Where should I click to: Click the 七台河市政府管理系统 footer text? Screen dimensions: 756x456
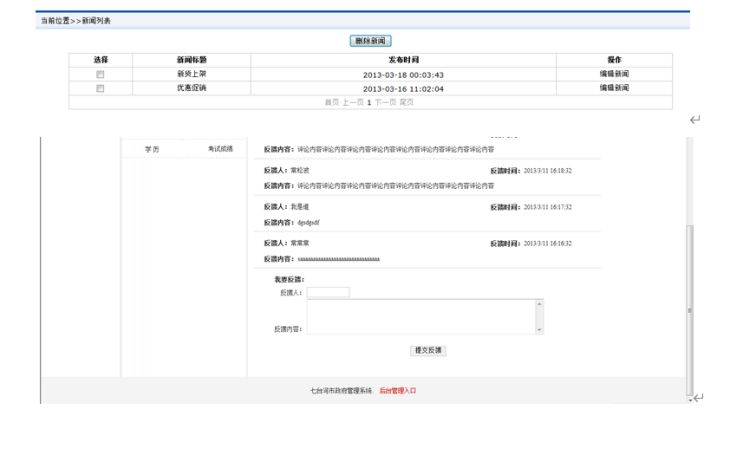[x=341, y=390]
